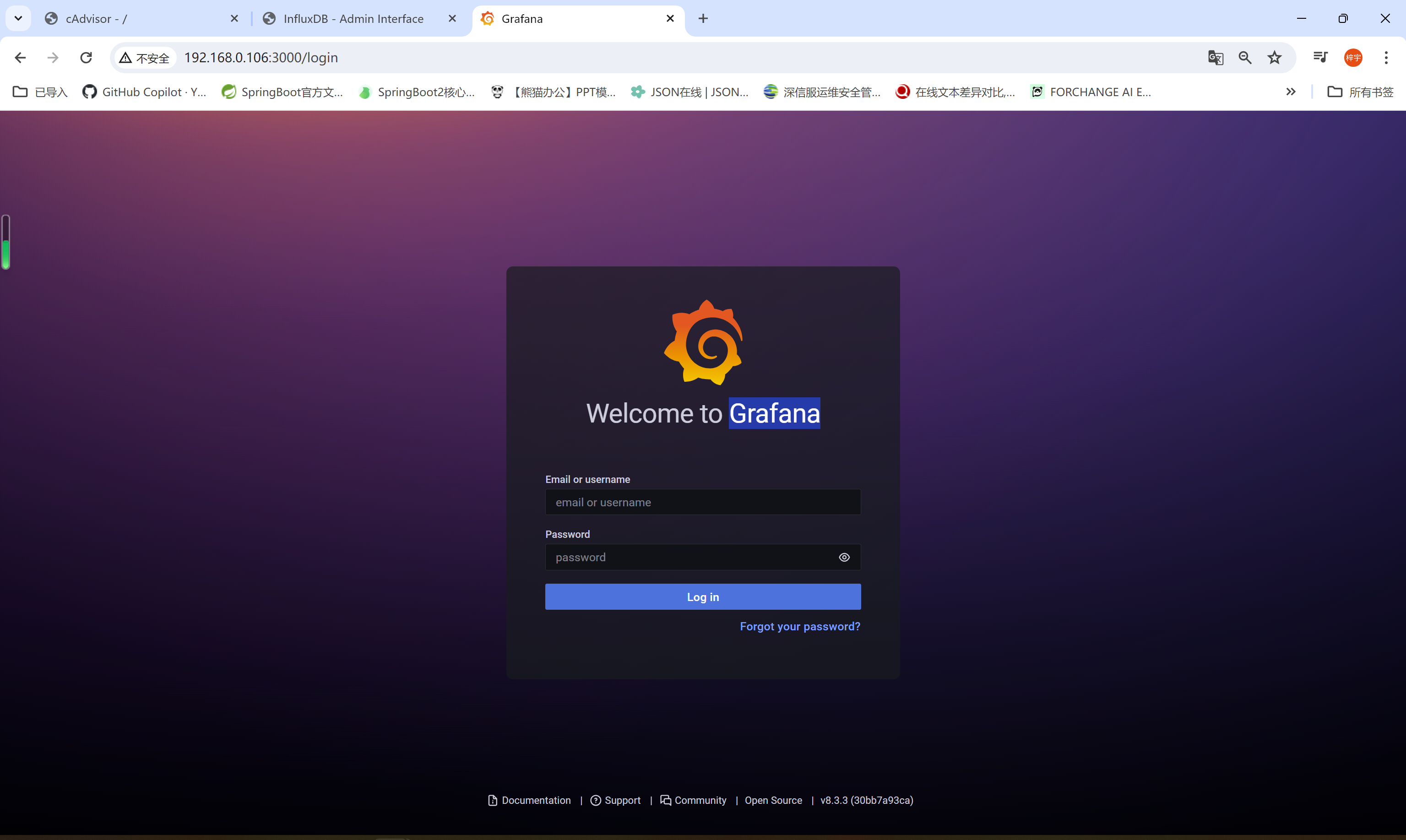This screenshot has width=1406, height=840.
Task: Open the Support footer link
Action: pos(615,800)
